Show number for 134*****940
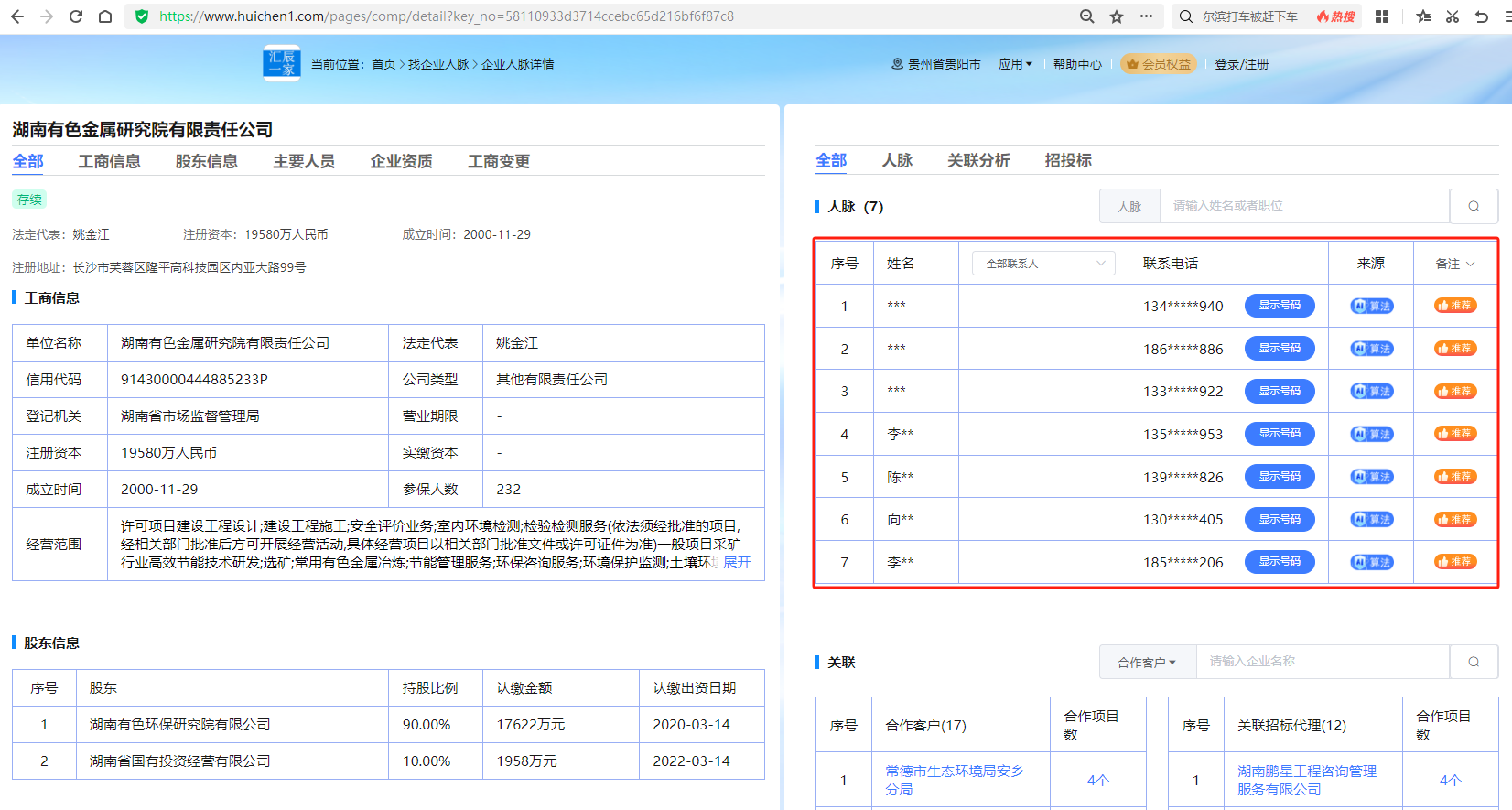Screen dimensions: 1512x810 tap(1280, 306)
